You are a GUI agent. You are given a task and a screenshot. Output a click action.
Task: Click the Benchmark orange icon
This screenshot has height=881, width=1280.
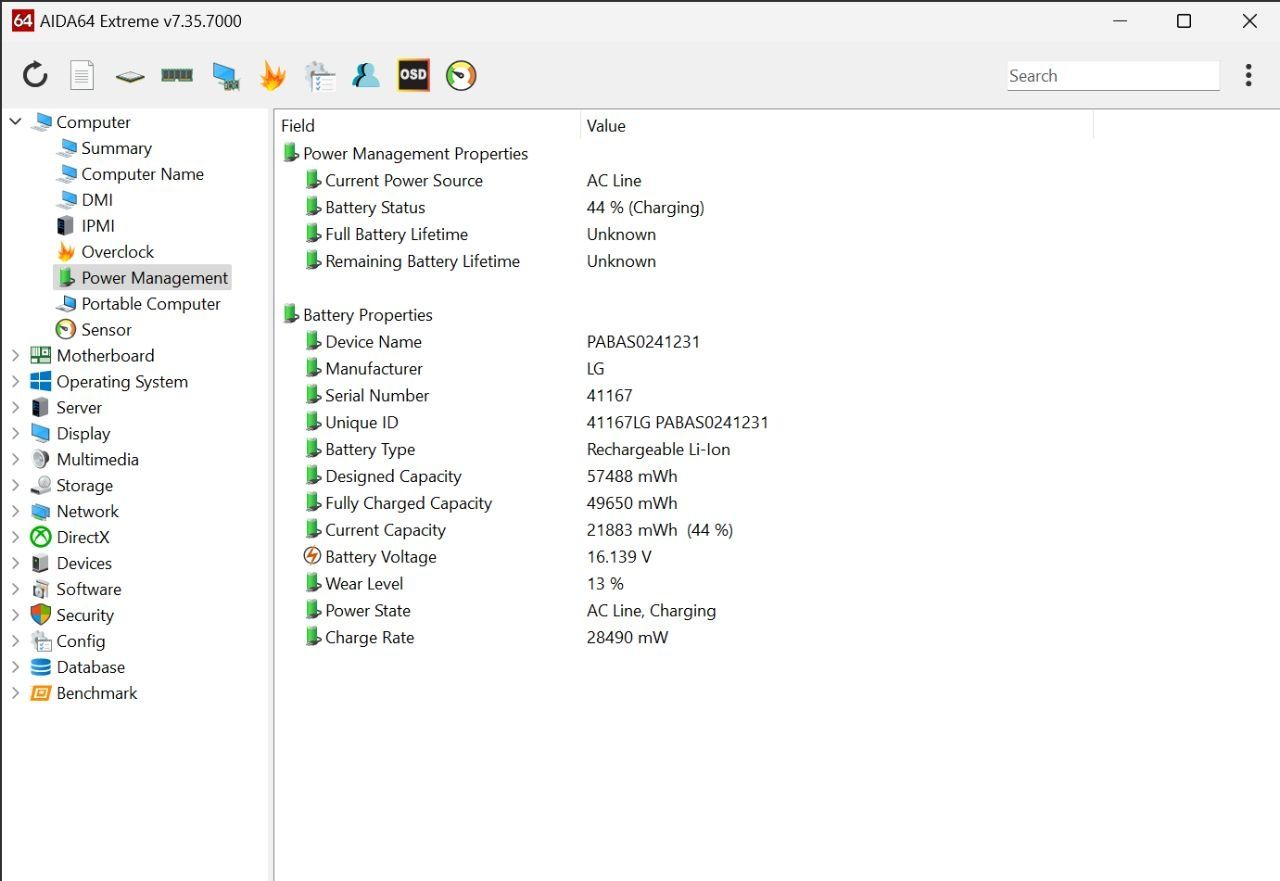coord(41,693)
